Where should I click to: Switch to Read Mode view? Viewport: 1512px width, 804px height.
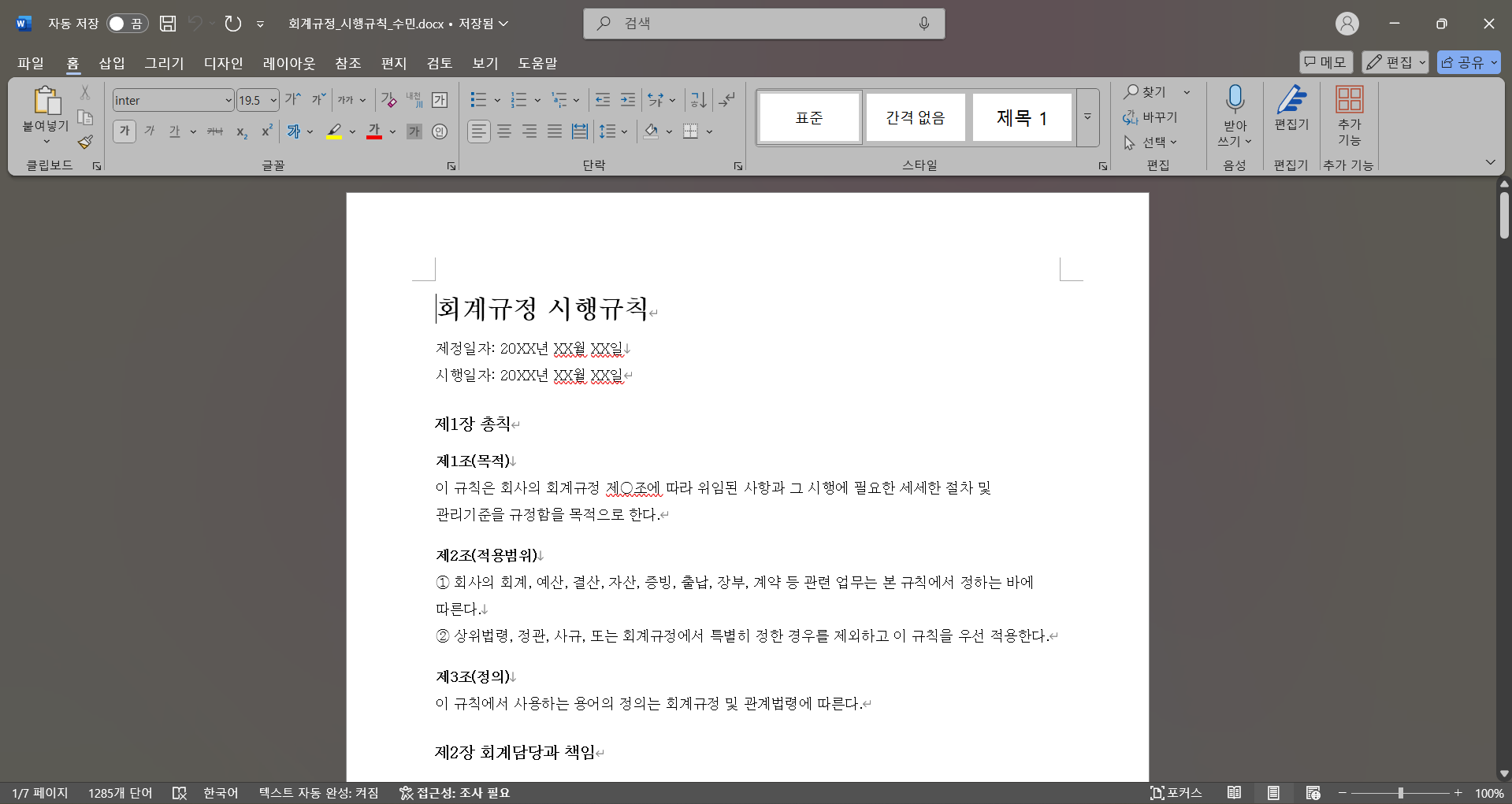coord(1235,793)
